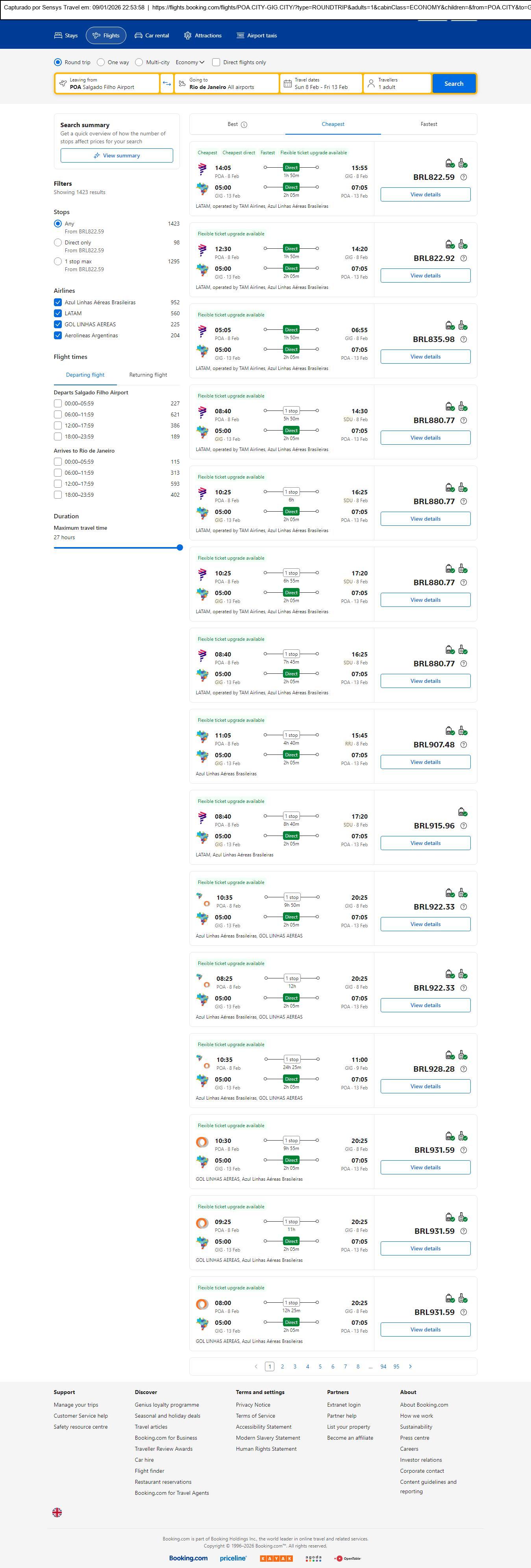Screen dimensions: 531x1568
Task: Click the next page arrow in pagination
Action: (x=411, y=1366)
